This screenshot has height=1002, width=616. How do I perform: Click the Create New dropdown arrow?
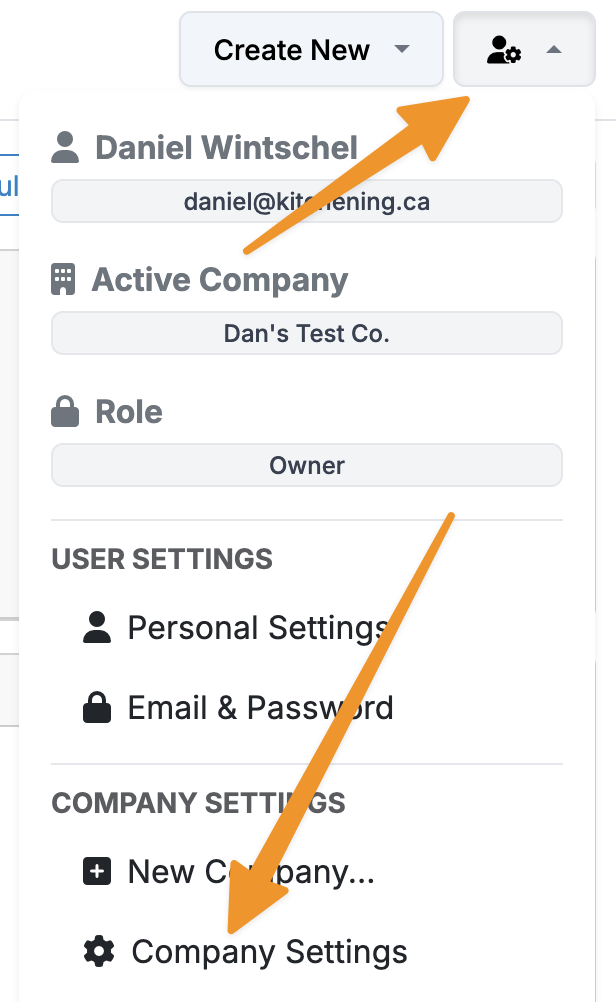[402, 50]
